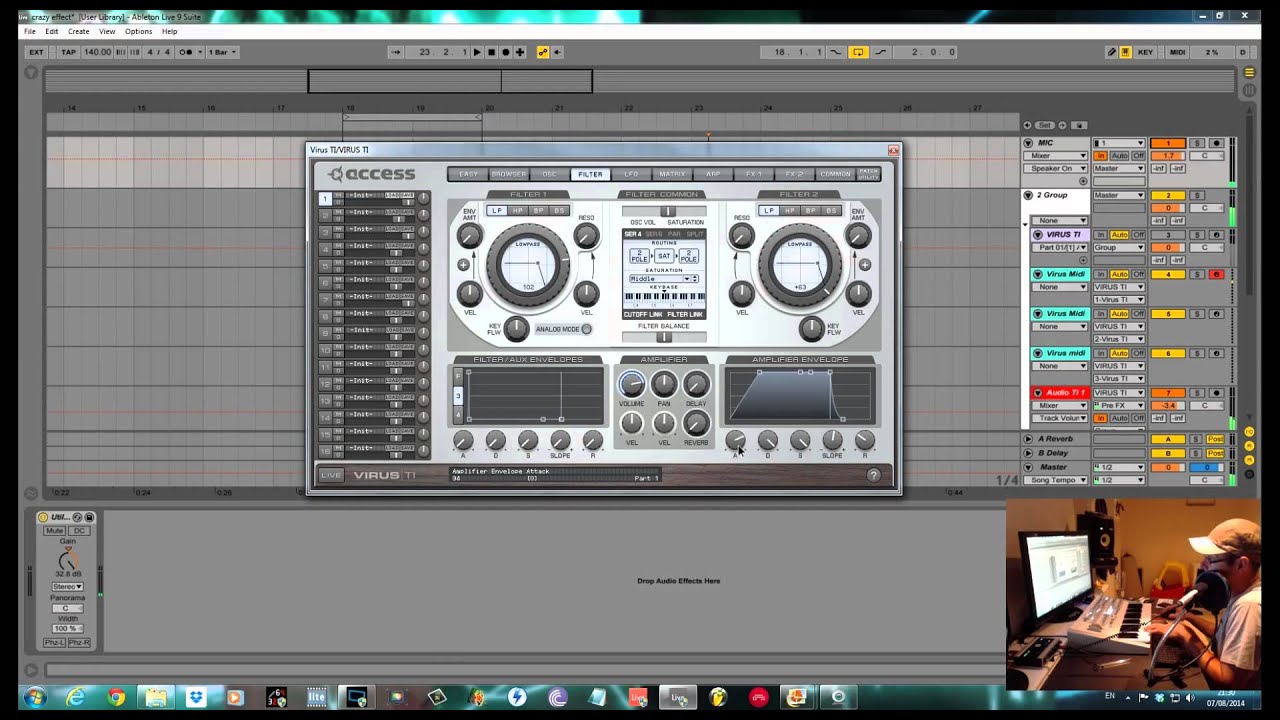Open the MIDI Map Mode switch
The height and width of the screenshot is (720, 1280).
[x=1177, y=52]
